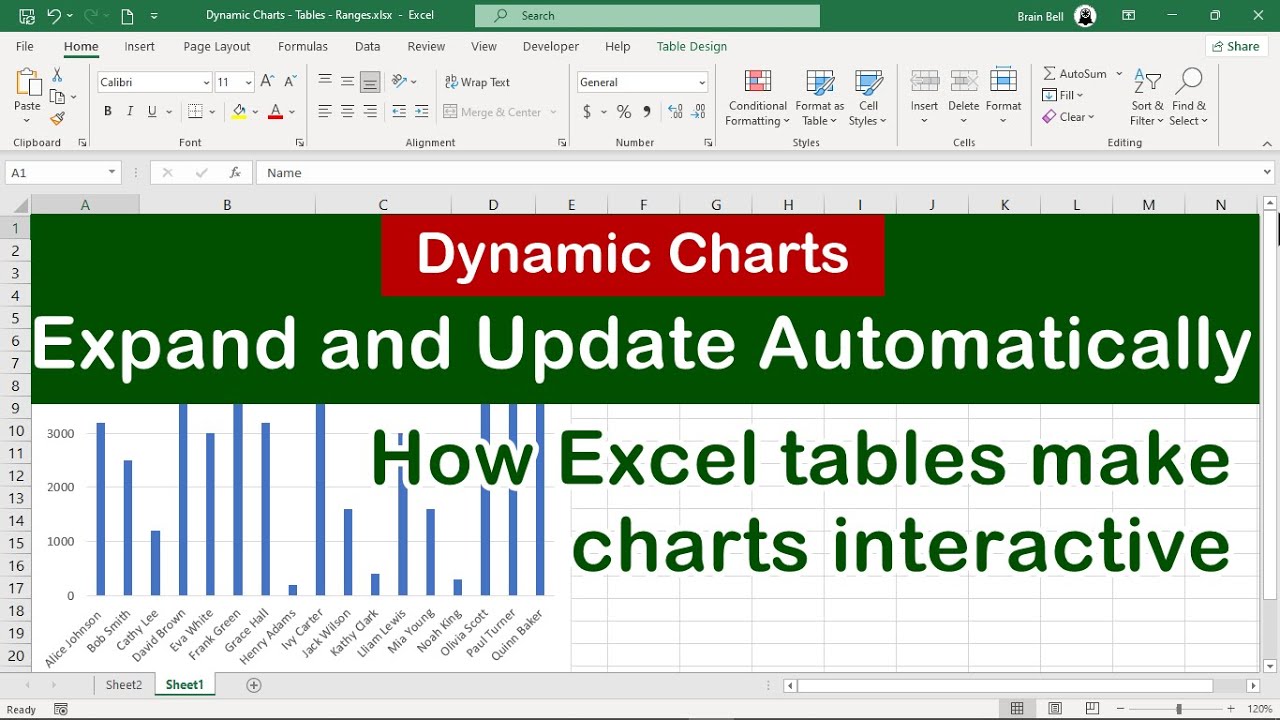Apply Percent Style format
Image resolution: width=1280 pixels, height=720 pixels.
pos(624,112)
